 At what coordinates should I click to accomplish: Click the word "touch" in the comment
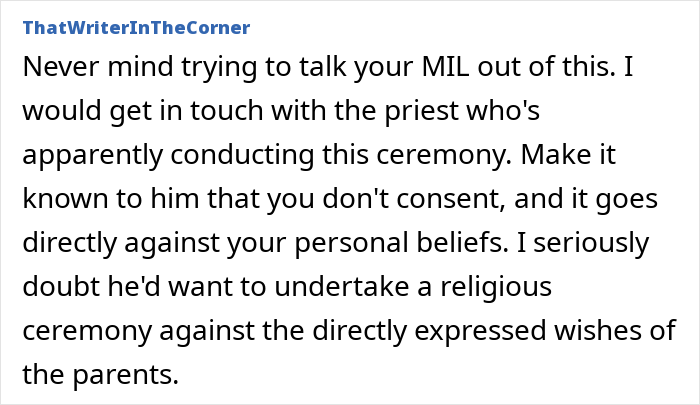pyautogui.click(x=227, y=111)
